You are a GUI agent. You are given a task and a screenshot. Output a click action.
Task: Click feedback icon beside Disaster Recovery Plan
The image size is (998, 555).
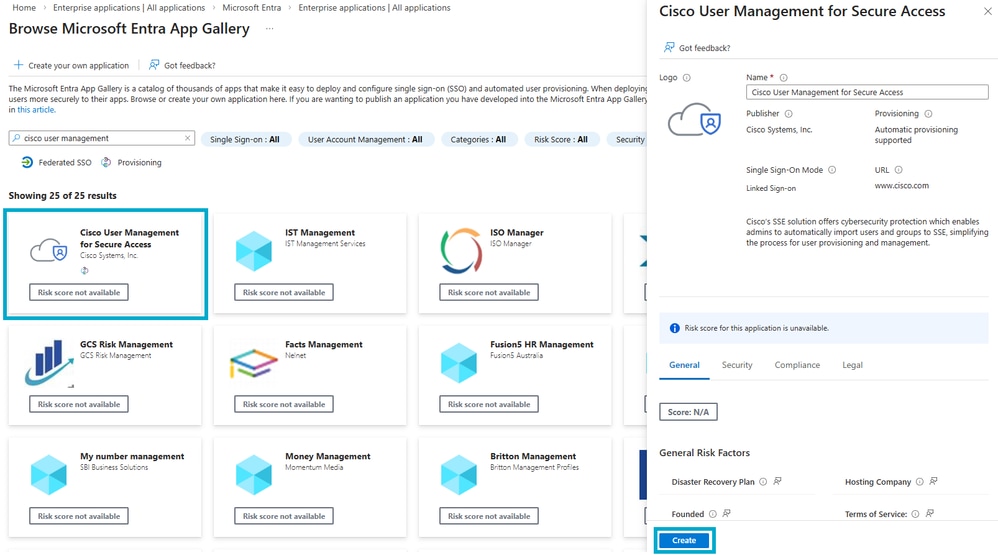[777, 481]
